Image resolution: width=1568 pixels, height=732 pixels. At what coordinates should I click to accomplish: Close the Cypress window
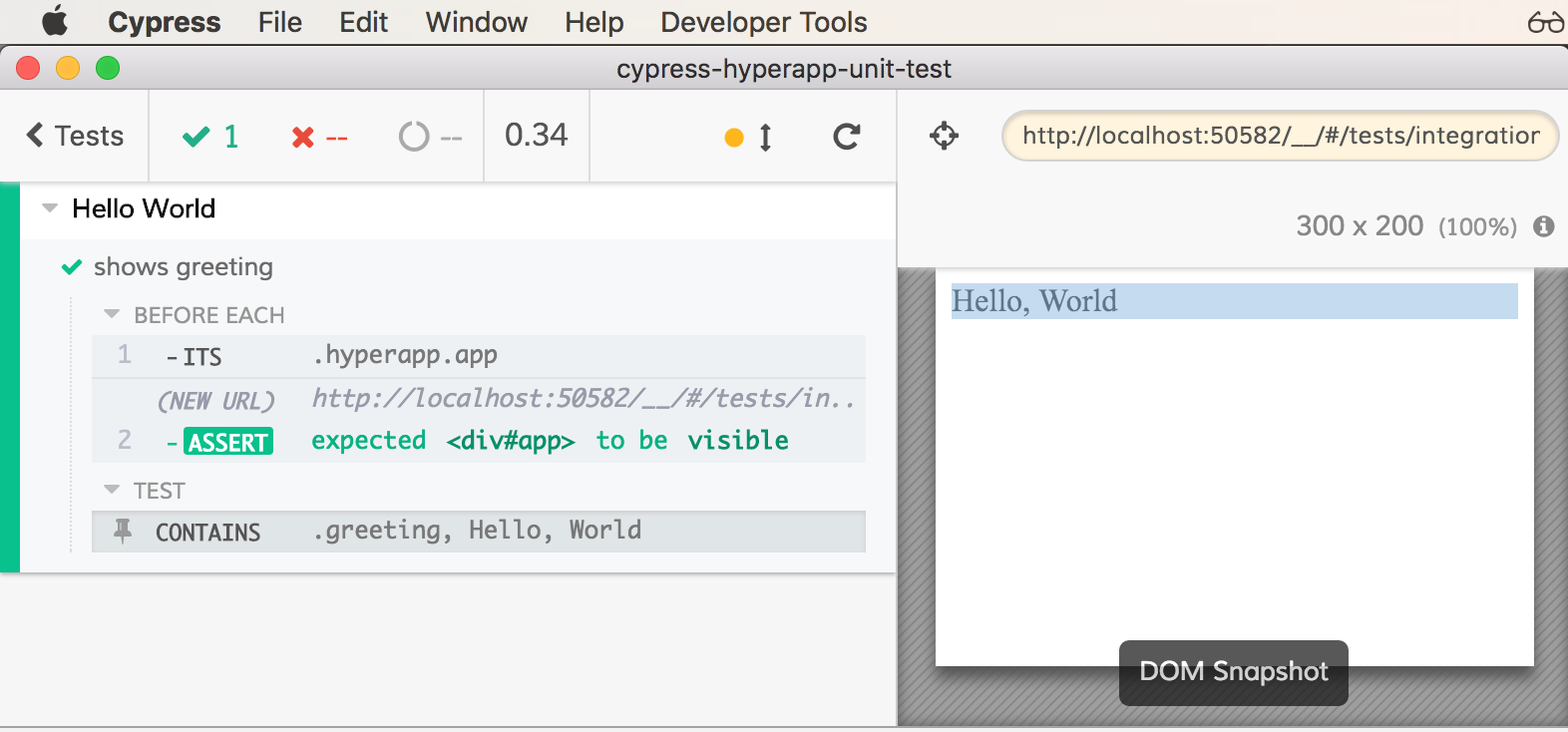(x=28, y=68)
